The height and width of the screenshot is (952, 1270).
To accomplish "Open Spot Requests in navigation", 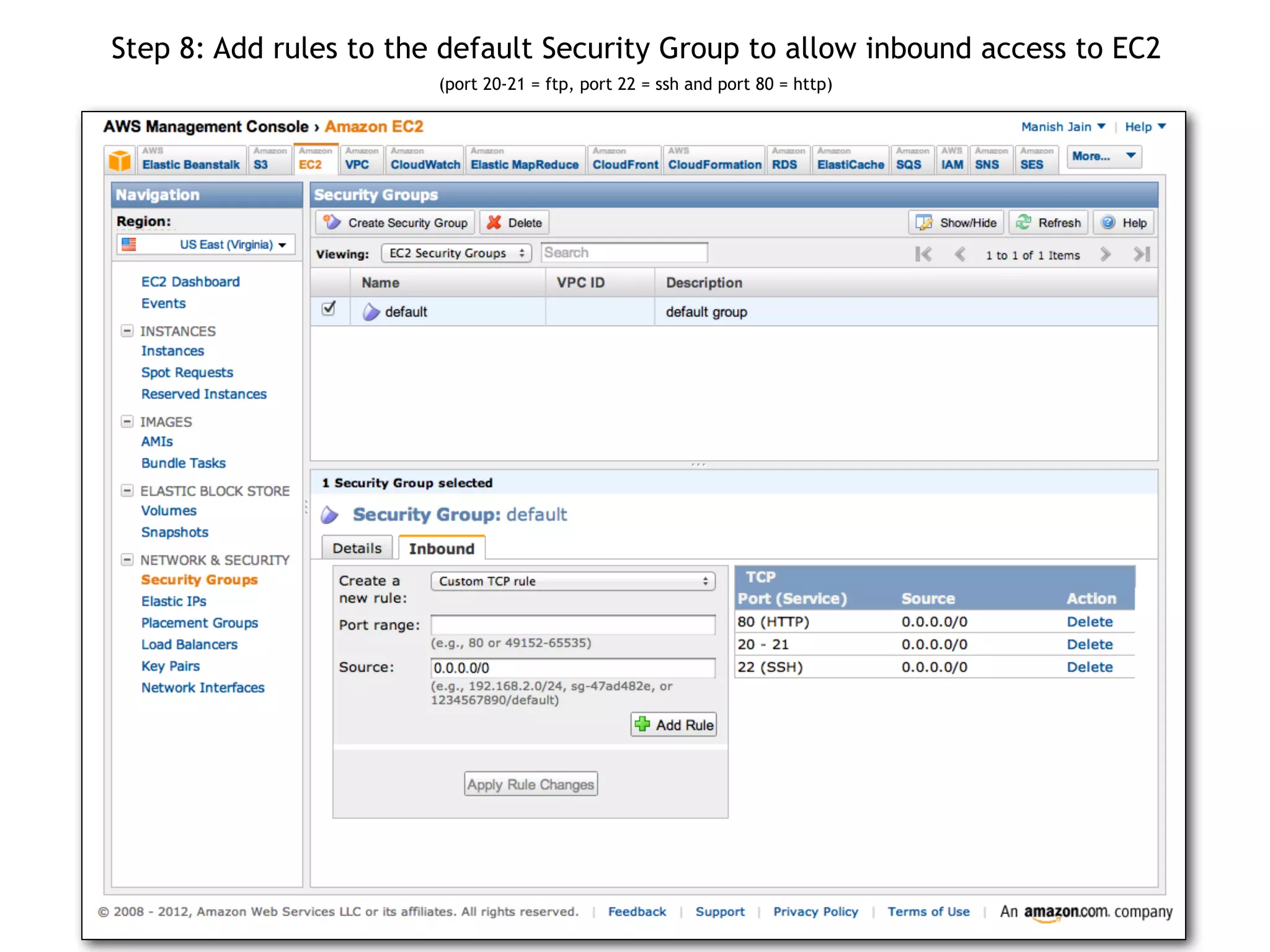I will pyautogui.click(x=187, y=372).
